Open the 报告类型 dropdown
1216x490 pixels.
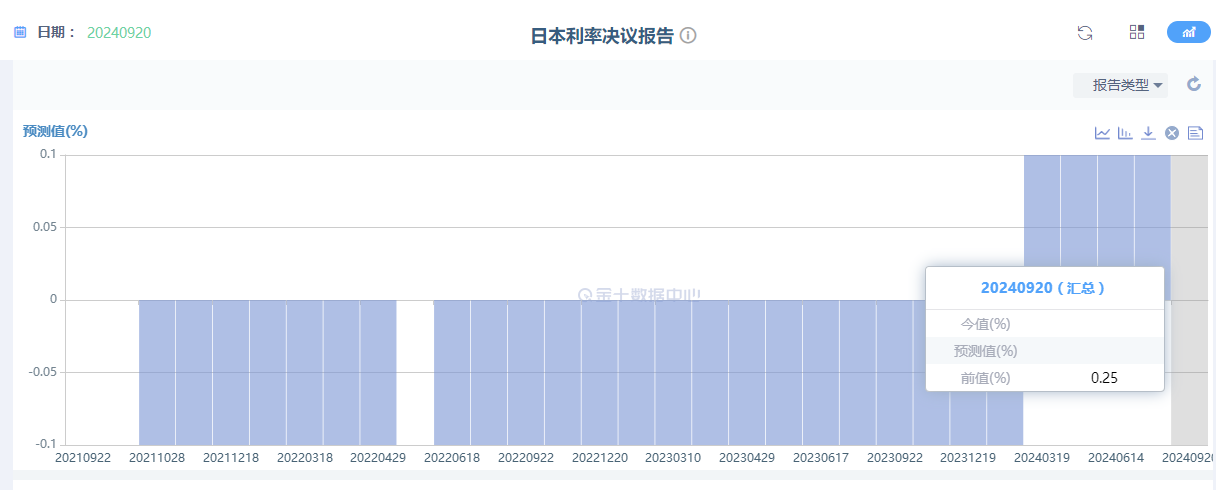pos(1120,85)
